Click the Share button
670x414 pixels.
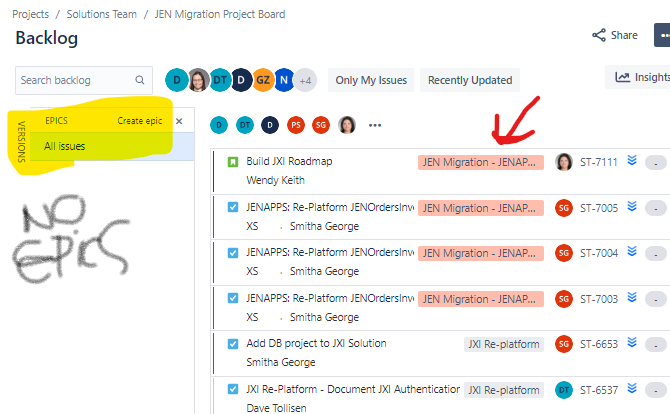615,35
